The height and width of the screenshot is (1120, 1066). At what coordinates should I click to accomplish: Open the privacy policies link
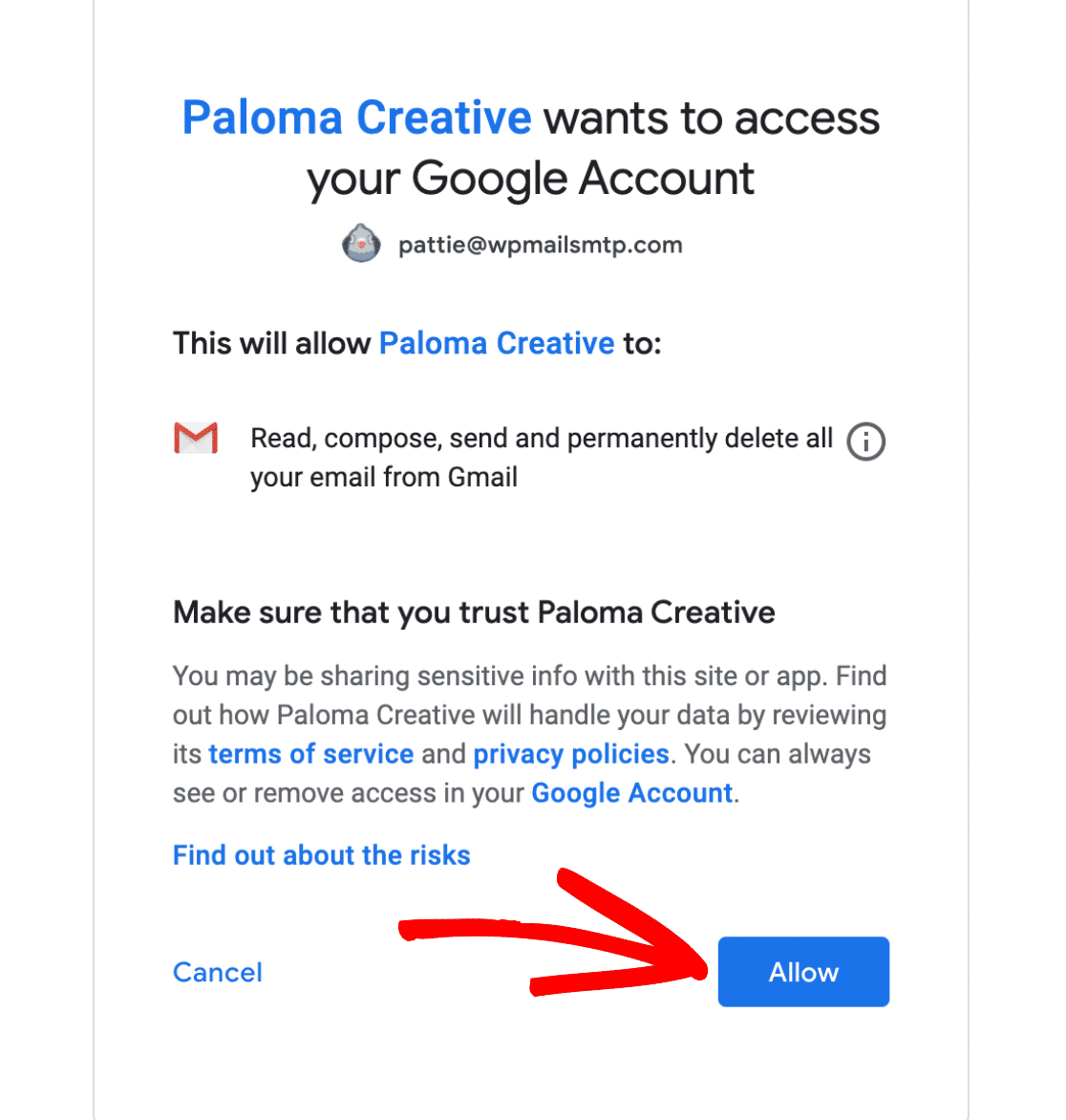coord(571,754)
